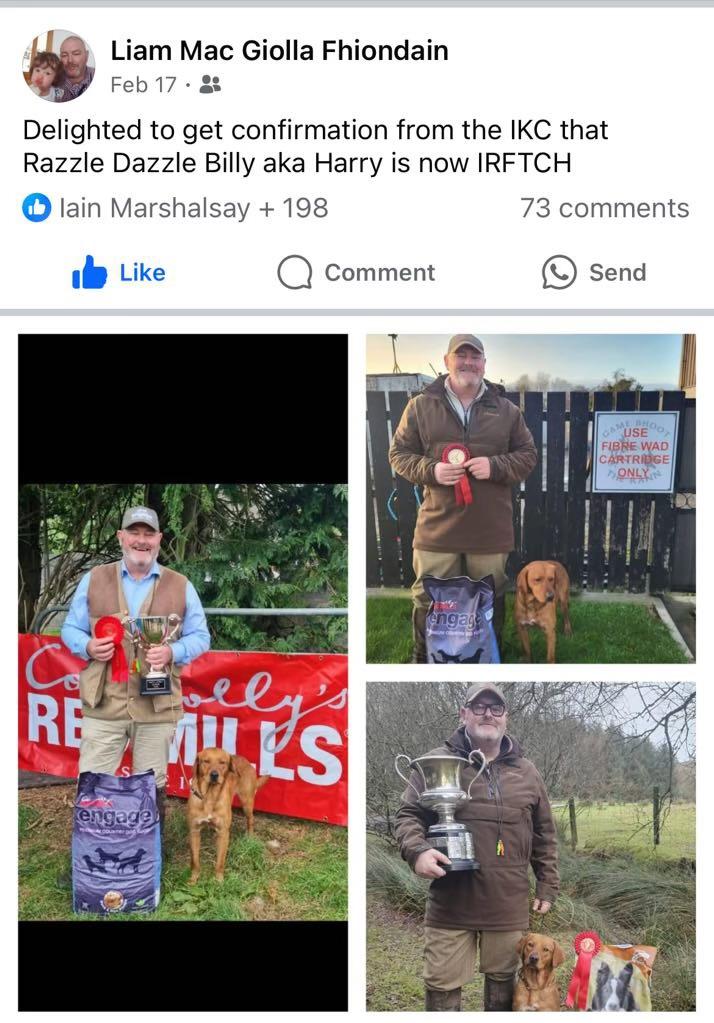The height and width of the screenshot is (1023, 714).
Task: Click the post text about Razzle Dazzle Billy
Action: click(315, 146)
